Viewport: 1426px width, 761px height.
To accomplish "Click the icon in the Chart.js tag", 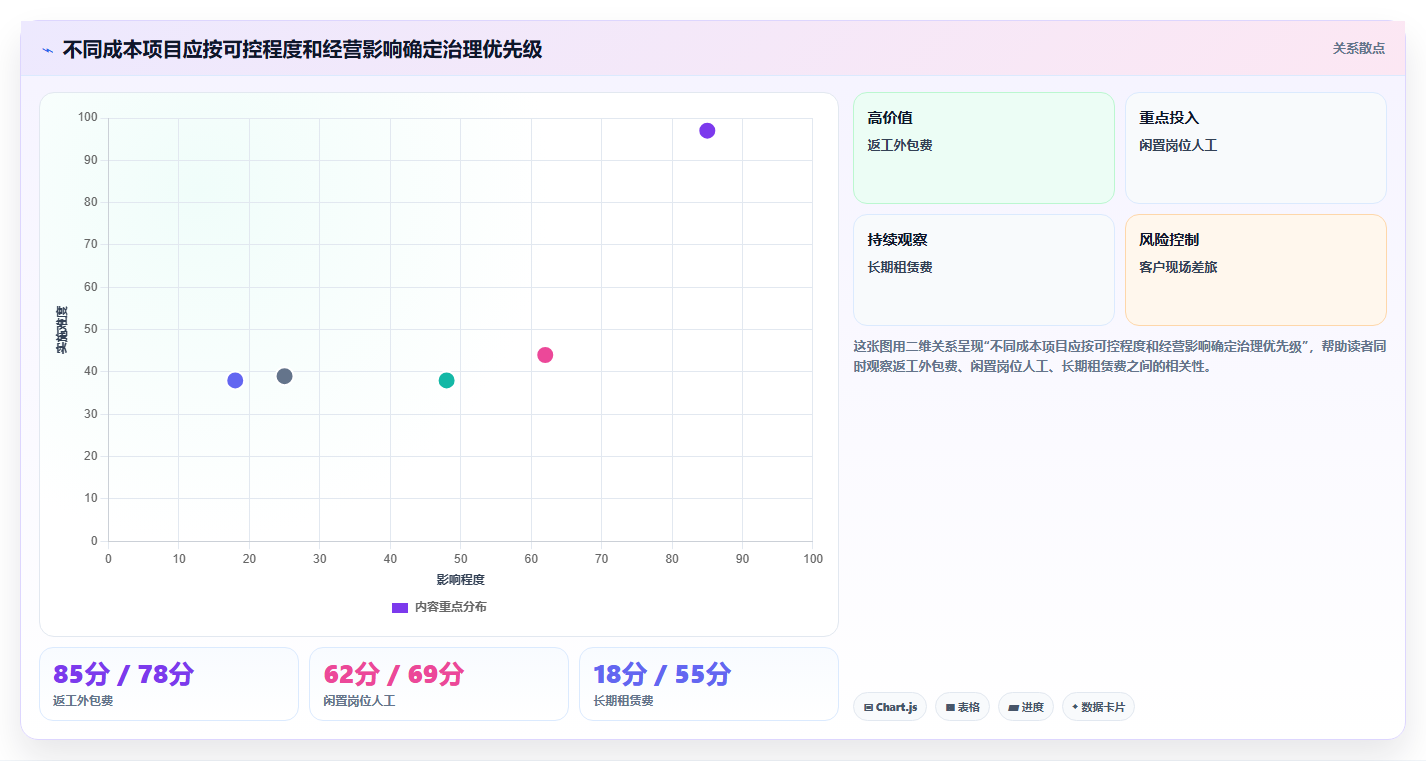I will coord(868,707).
